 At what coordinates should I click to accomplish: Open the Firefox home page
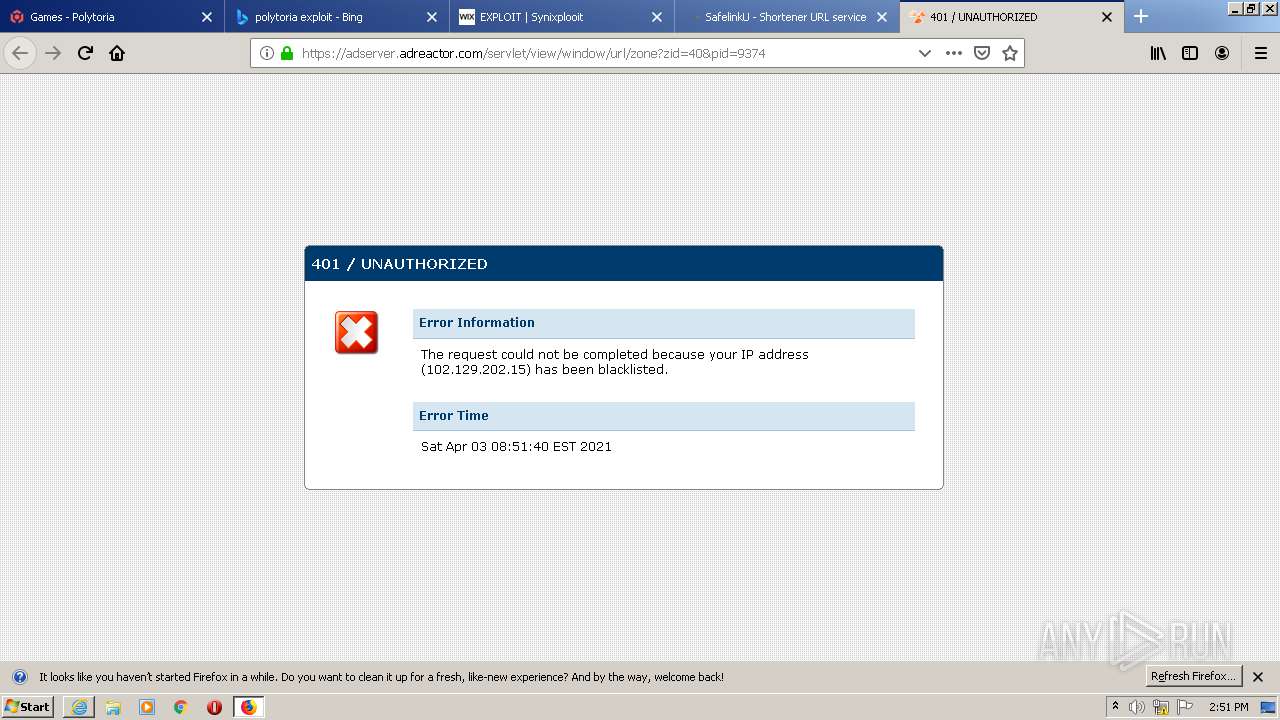click(x=117, y=53)
